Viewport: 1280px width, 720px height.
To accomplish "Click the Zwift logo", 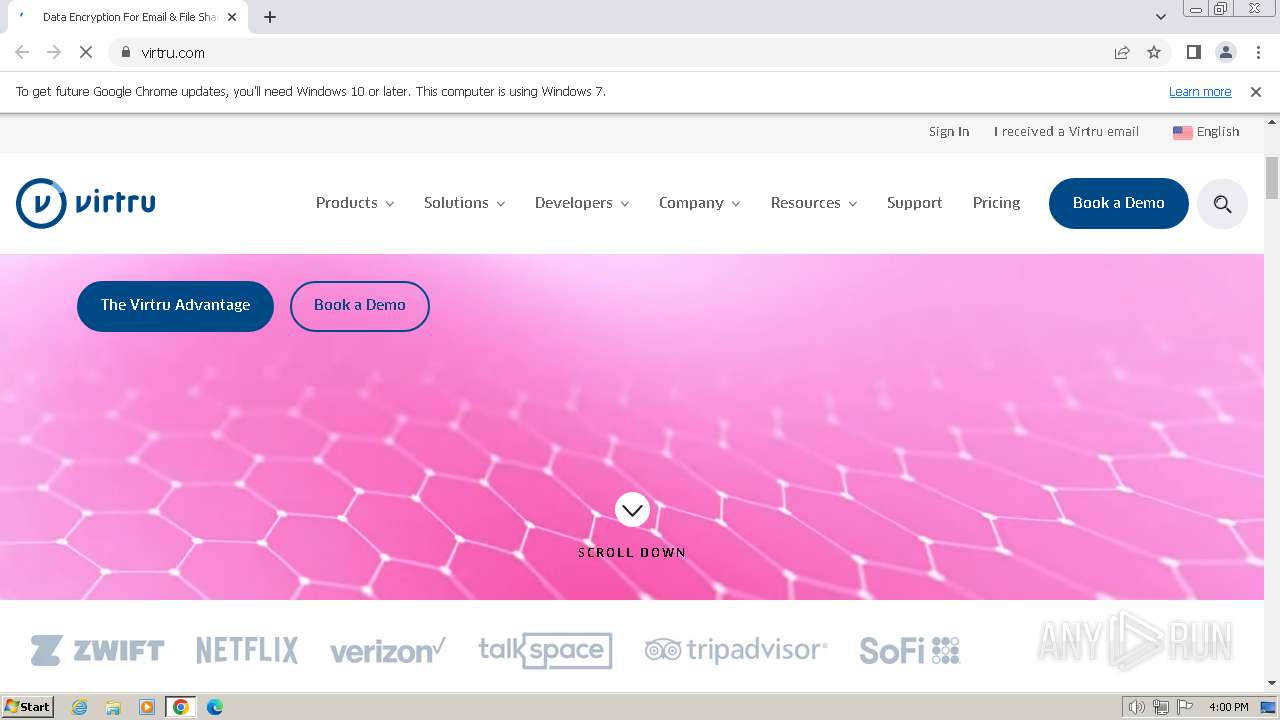I will coord(97,651).
